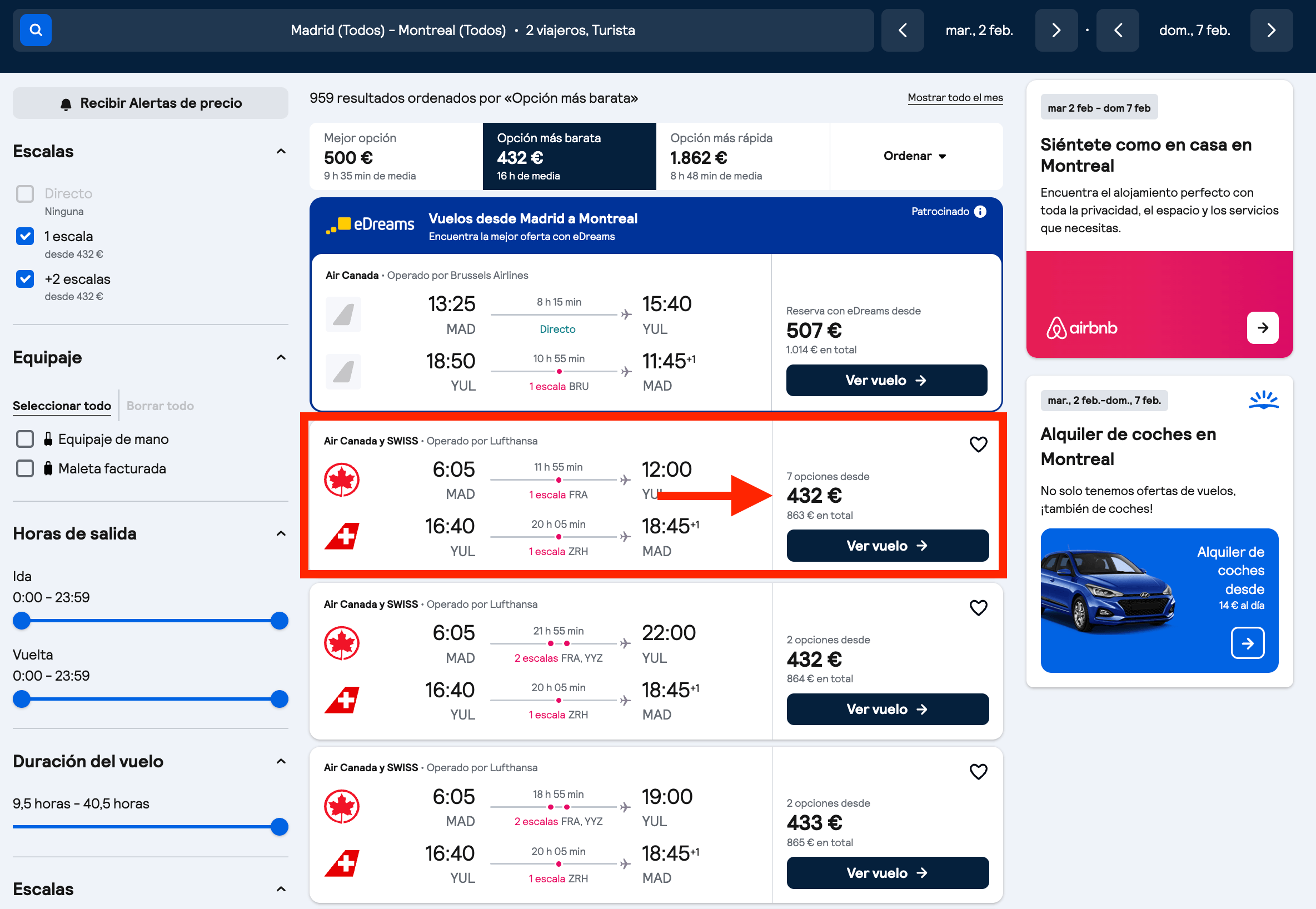Open the car rental arrow button
The width and height of the screenshot is (1316, 909).
pos(1247,643)
